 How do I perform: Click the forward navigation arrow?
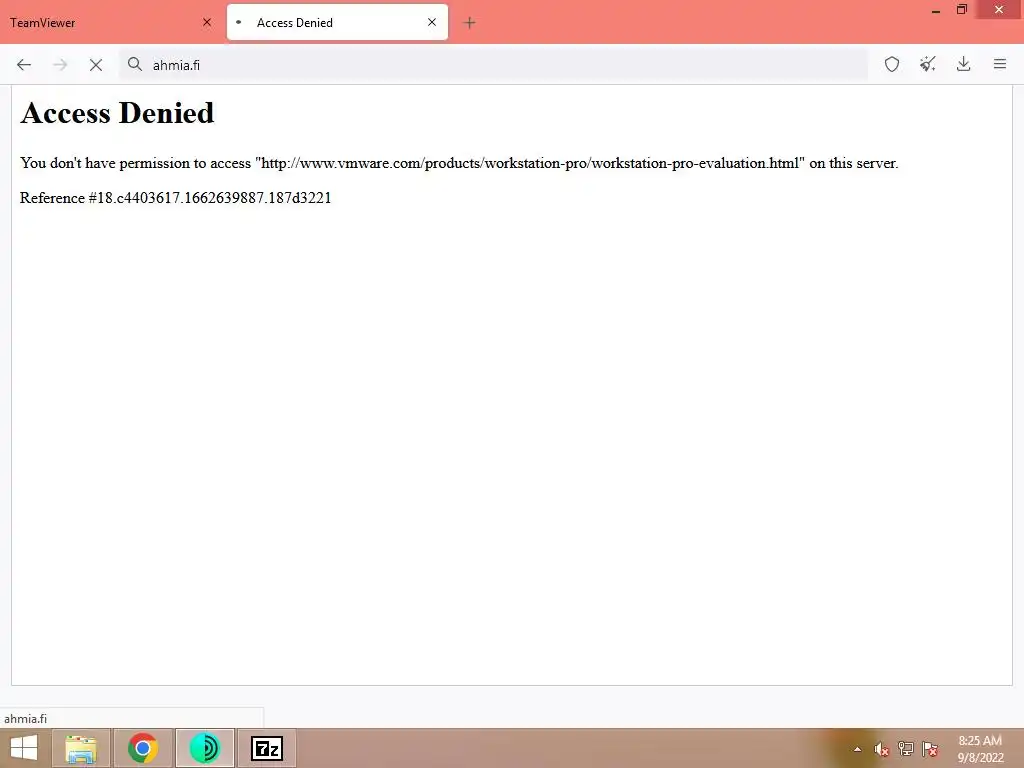[x=60, y=65]
